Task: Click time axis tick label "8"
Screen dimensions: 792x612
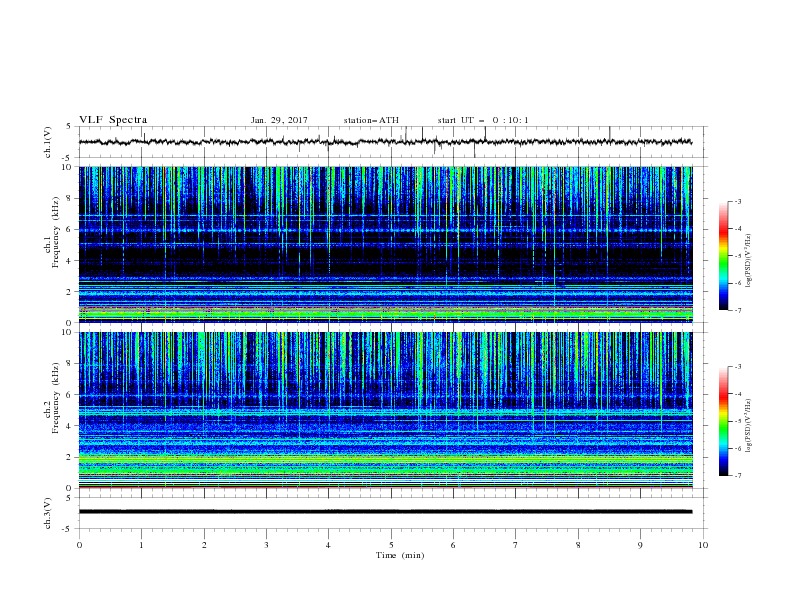Action: click(578, 545)
